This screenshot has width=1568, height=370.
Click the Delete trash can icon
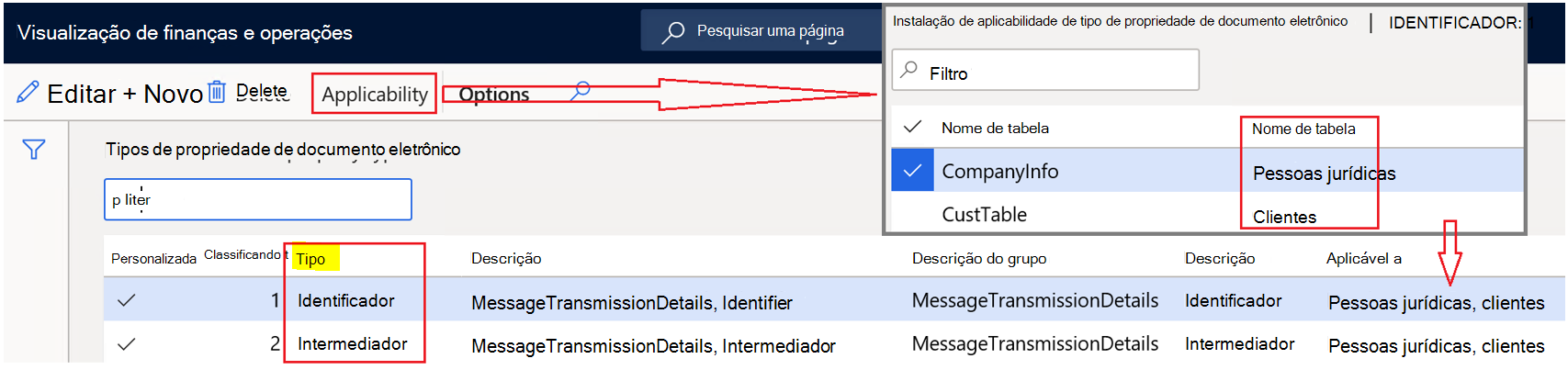pos(217,92)
